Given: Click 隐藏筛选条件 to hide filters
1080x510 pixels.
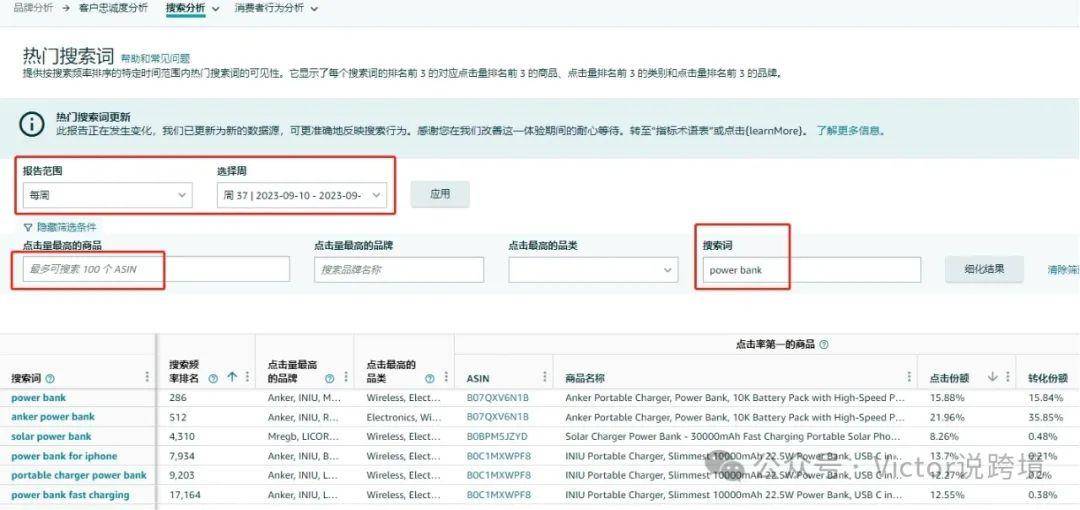Looking at the screenshot, I should pyautogui.click(x=60, y=227).
